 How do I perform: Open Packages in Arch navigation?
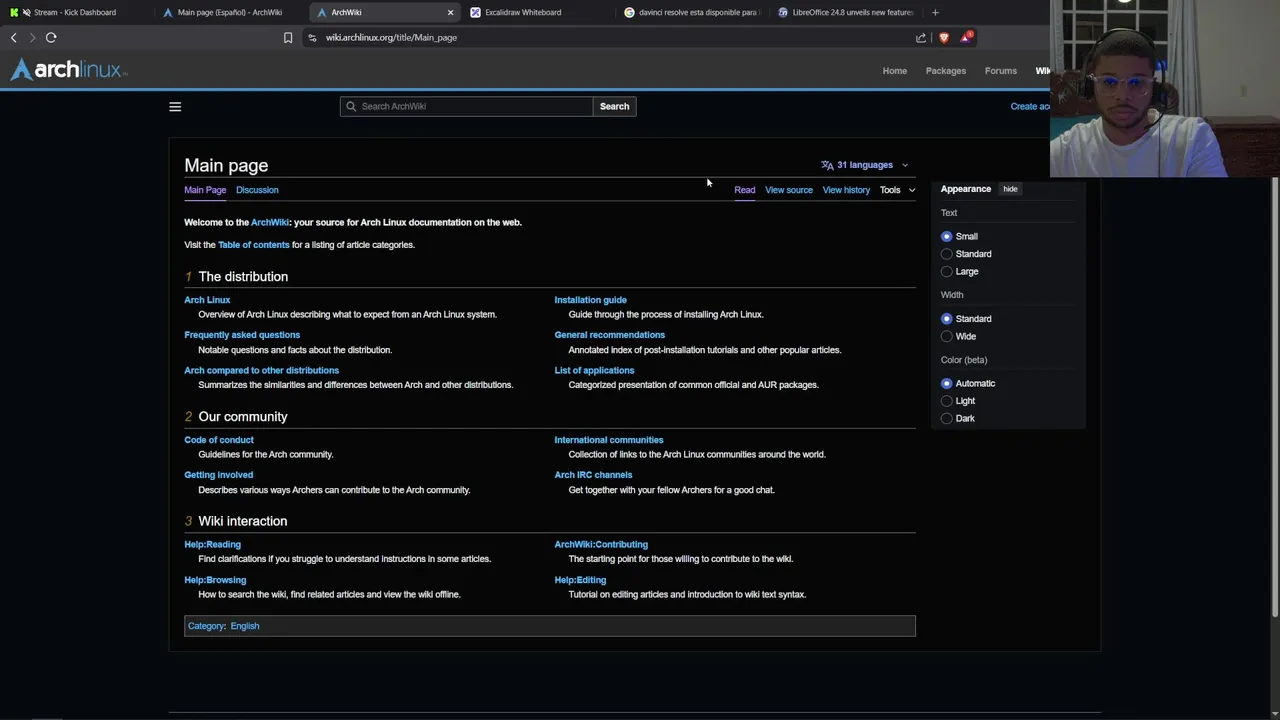click(x=945, y=71)
